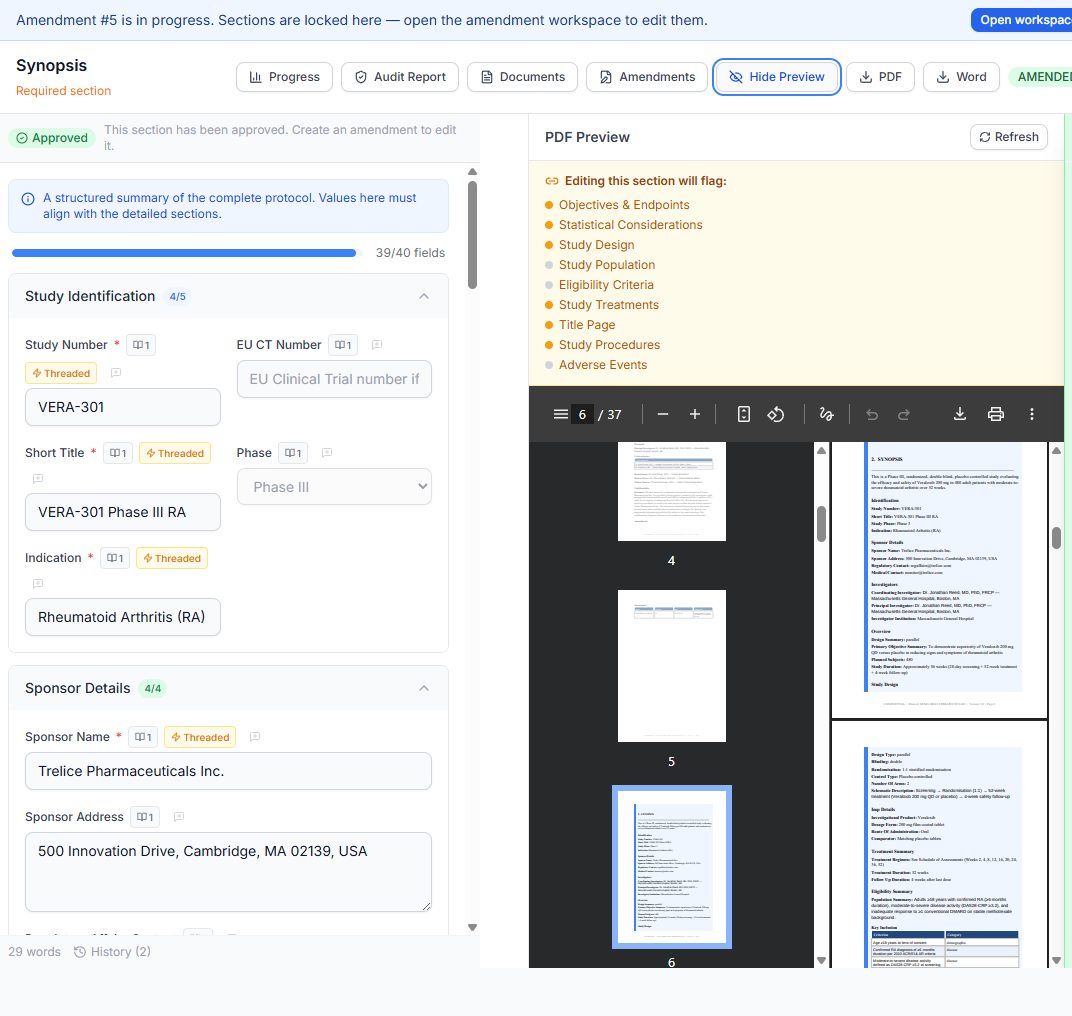Click the Study Number reference badge

coord(142,345)
